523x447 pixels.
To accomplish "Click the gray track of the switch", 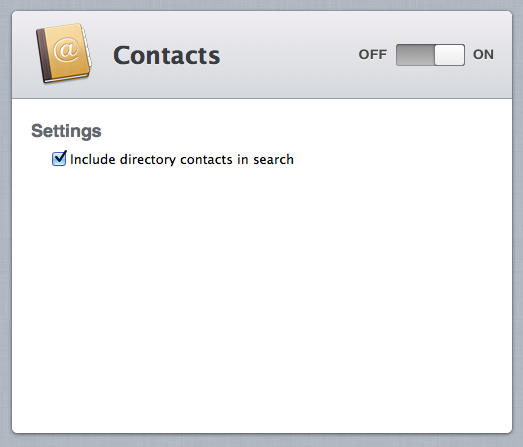I will (x=415, y=55).
